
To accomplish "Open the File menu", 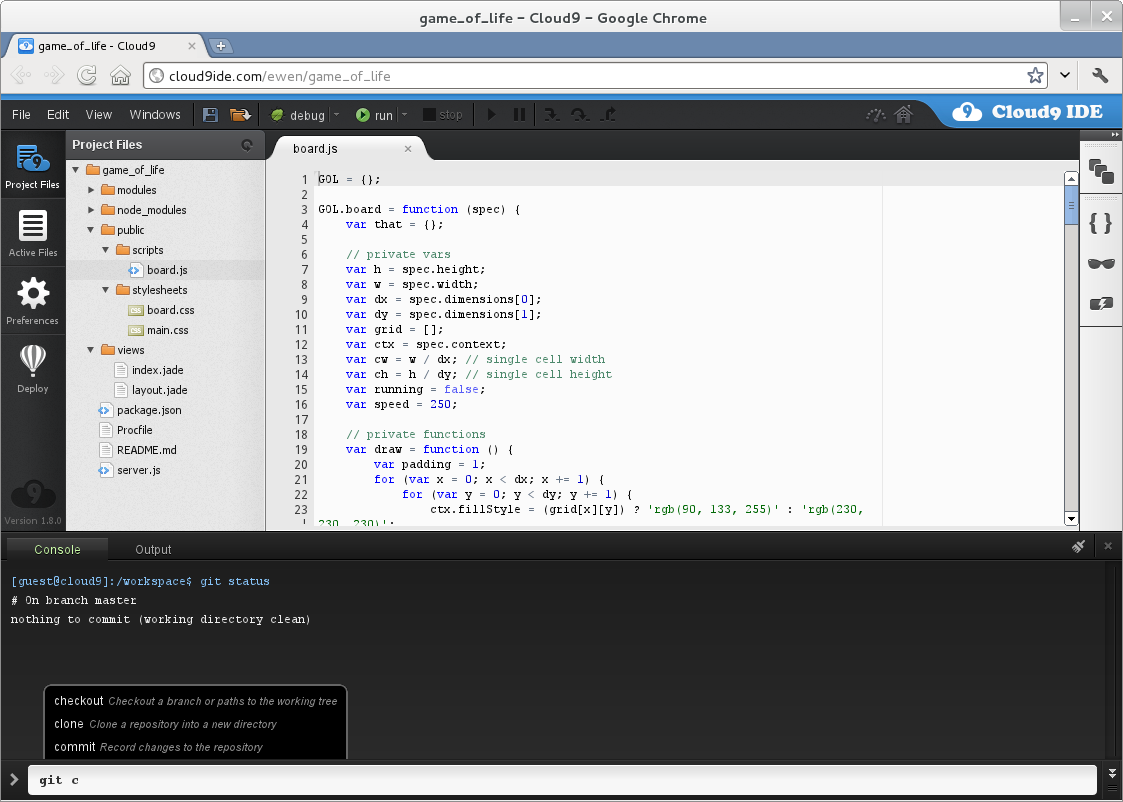I will pos(21,115).
